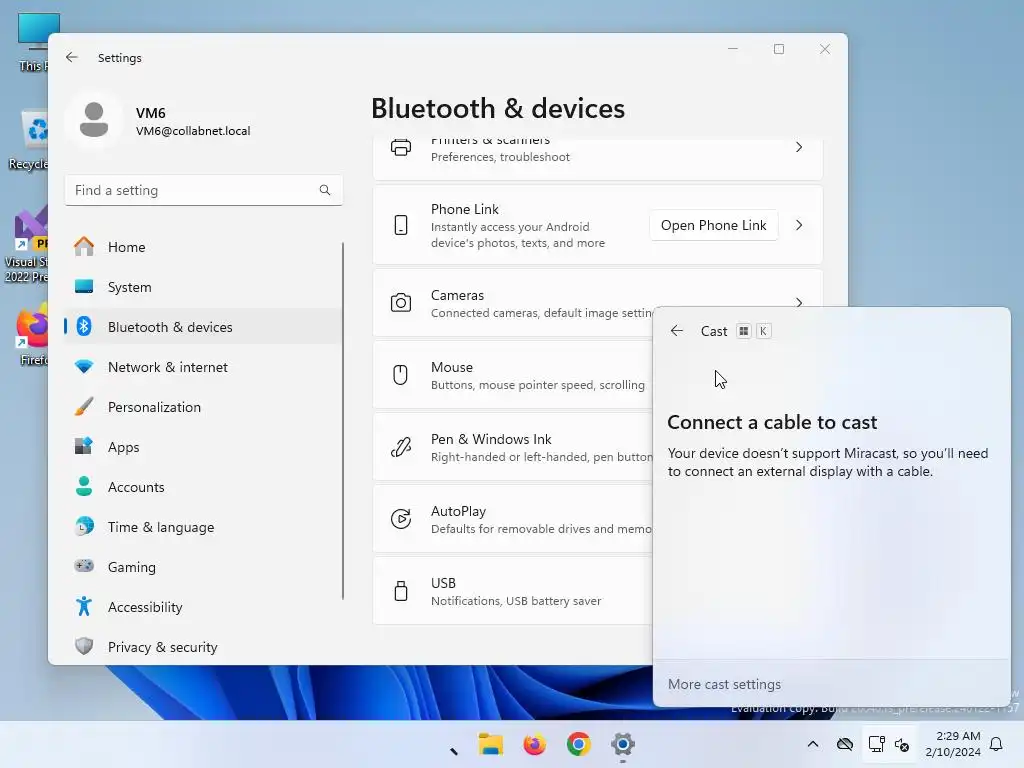The width and height of the screenshot is (1024, 768).
Task: Click the printer icon in Printers & scanners row
Action: coord(401,148)
